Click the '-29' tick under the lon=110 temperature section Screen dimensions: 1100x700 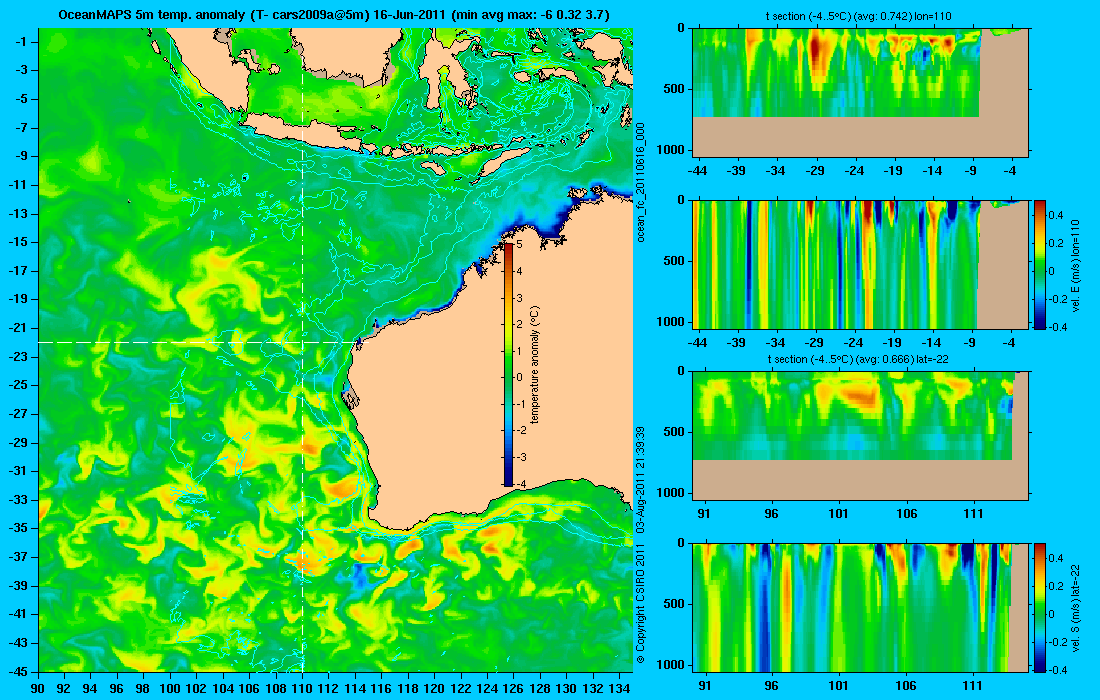click(814, 170)
